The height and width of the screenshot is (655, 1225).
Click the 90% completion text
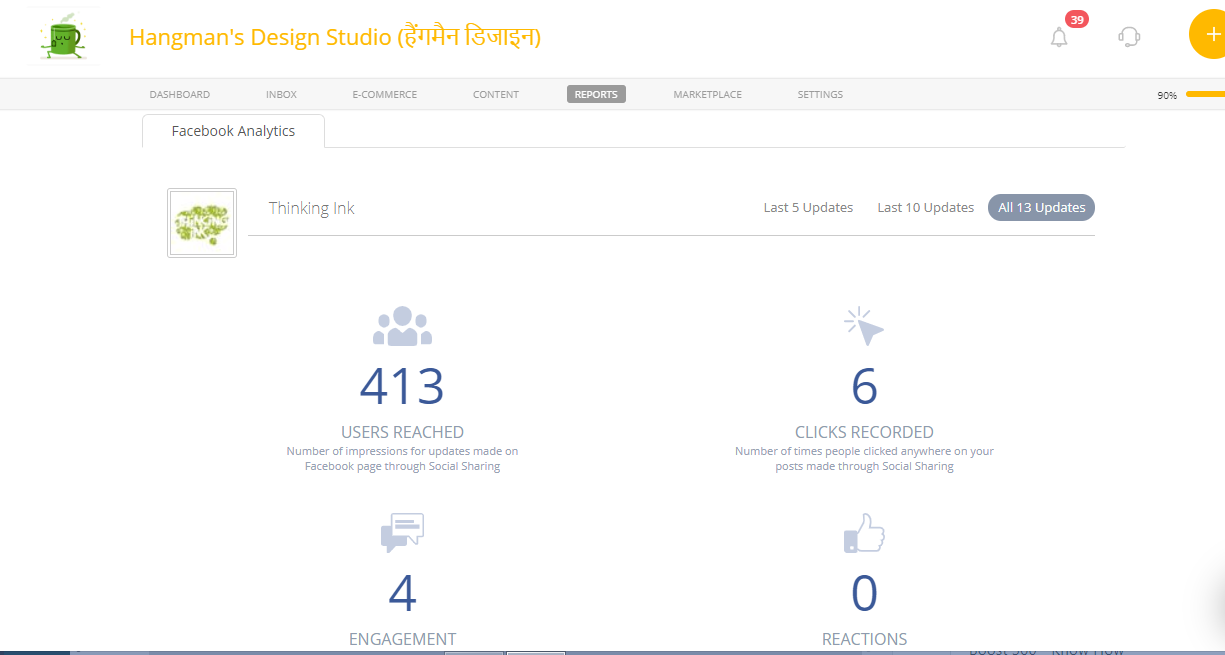tap(1167, 96)
